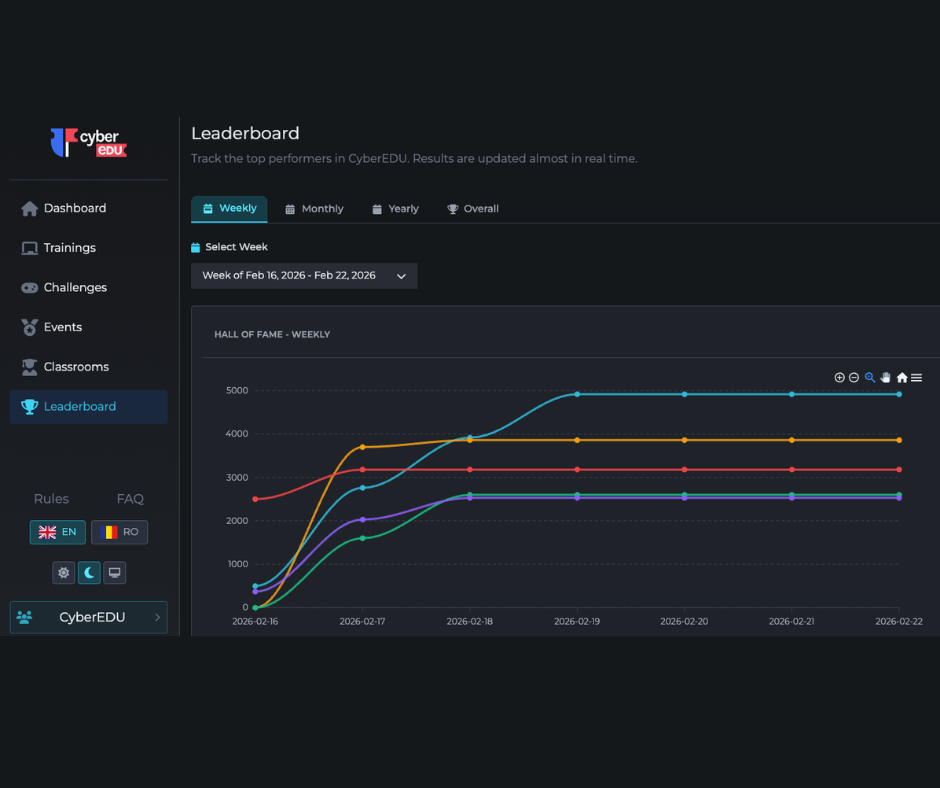
Task: Click the CyberEDU logo
Action: point(89,143)
